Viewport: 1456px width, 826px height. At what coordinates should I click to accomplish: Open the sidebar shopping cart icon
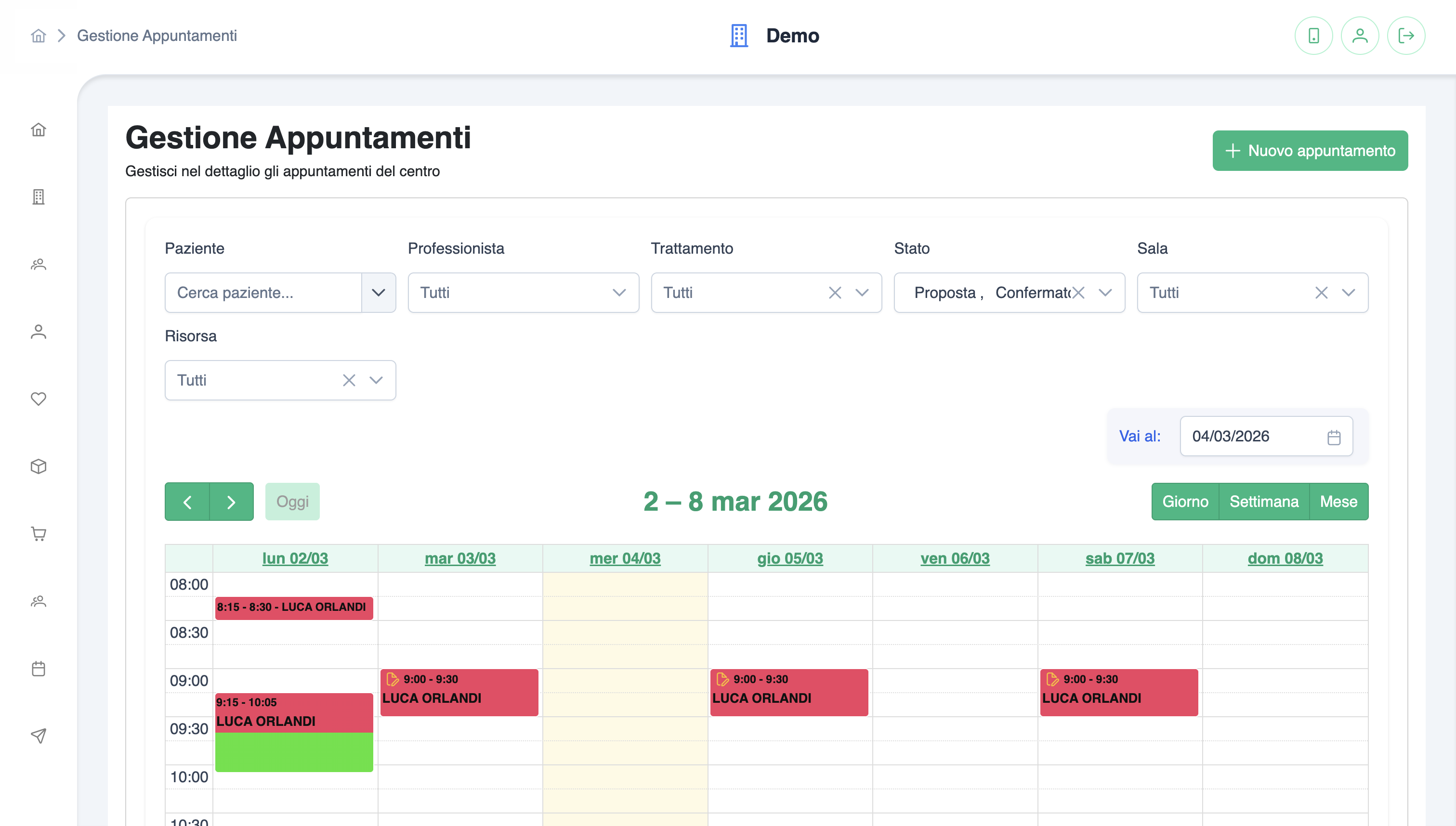(x=38, y=534)
